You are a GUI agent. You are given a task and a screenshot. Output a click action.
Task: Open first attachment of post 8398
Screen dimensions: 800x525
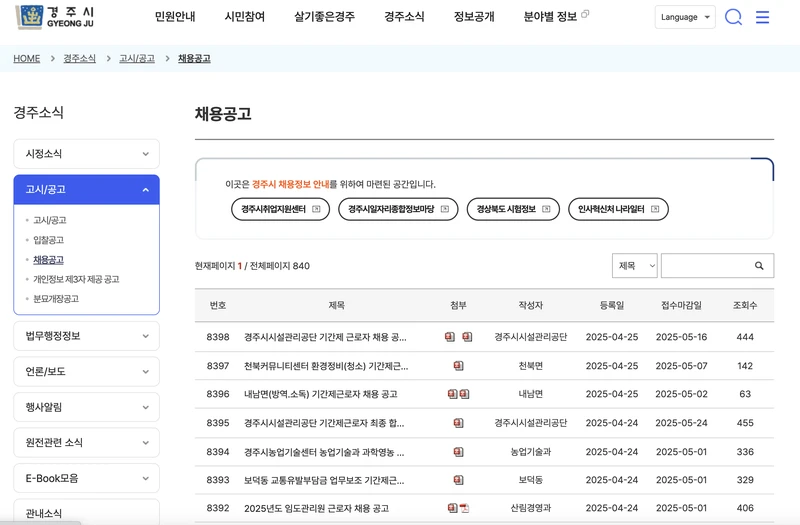[449, 337]
